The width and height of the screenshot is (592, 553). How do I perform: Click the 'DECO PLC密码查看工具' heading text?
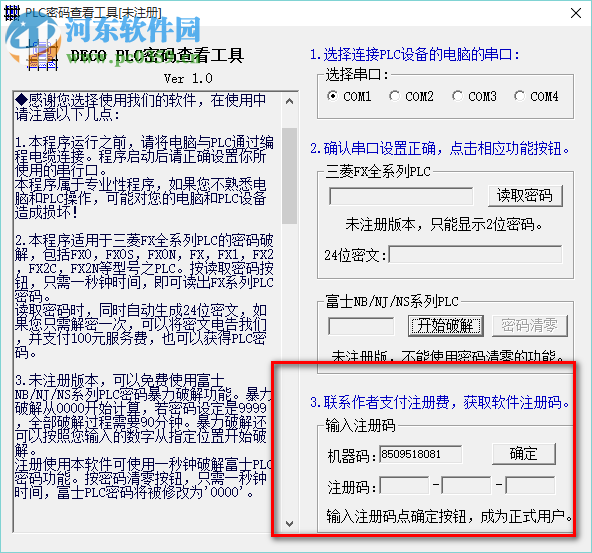157,56
